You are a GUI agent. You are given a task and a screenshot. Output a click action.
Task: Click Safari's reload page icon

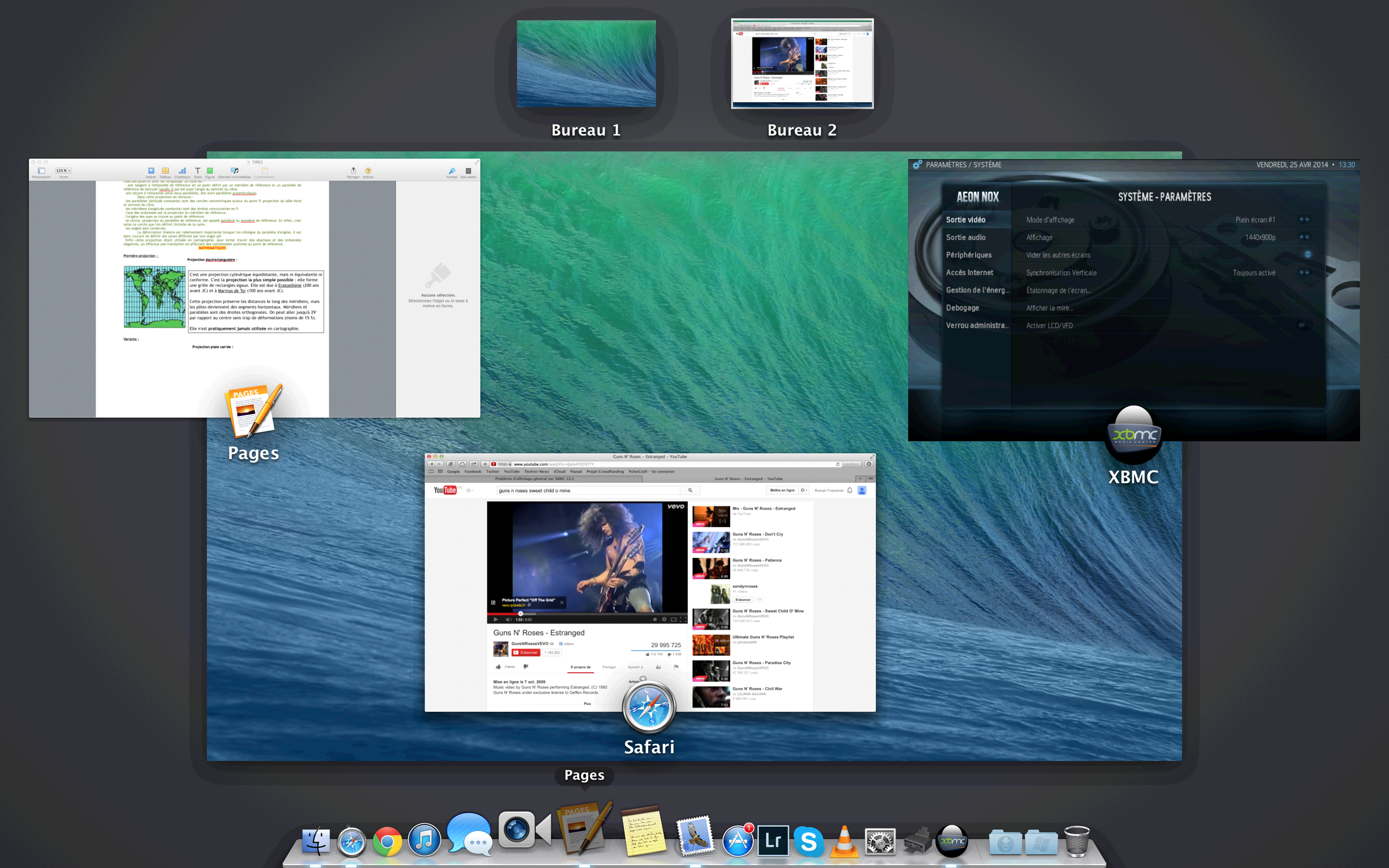coord(838,464)
